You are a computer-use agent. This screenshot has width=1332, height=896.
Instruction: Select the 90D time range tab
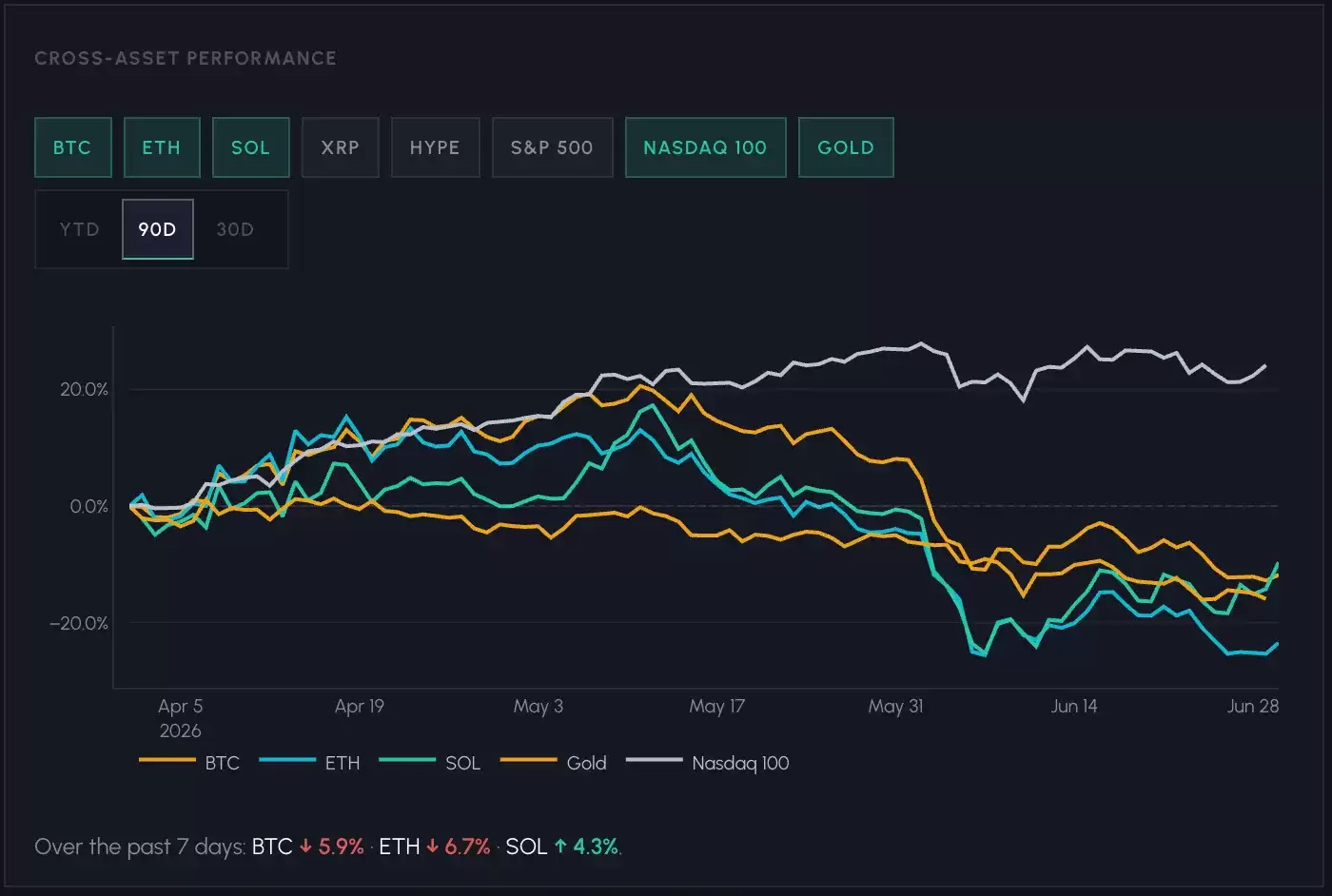coord(158,229)
